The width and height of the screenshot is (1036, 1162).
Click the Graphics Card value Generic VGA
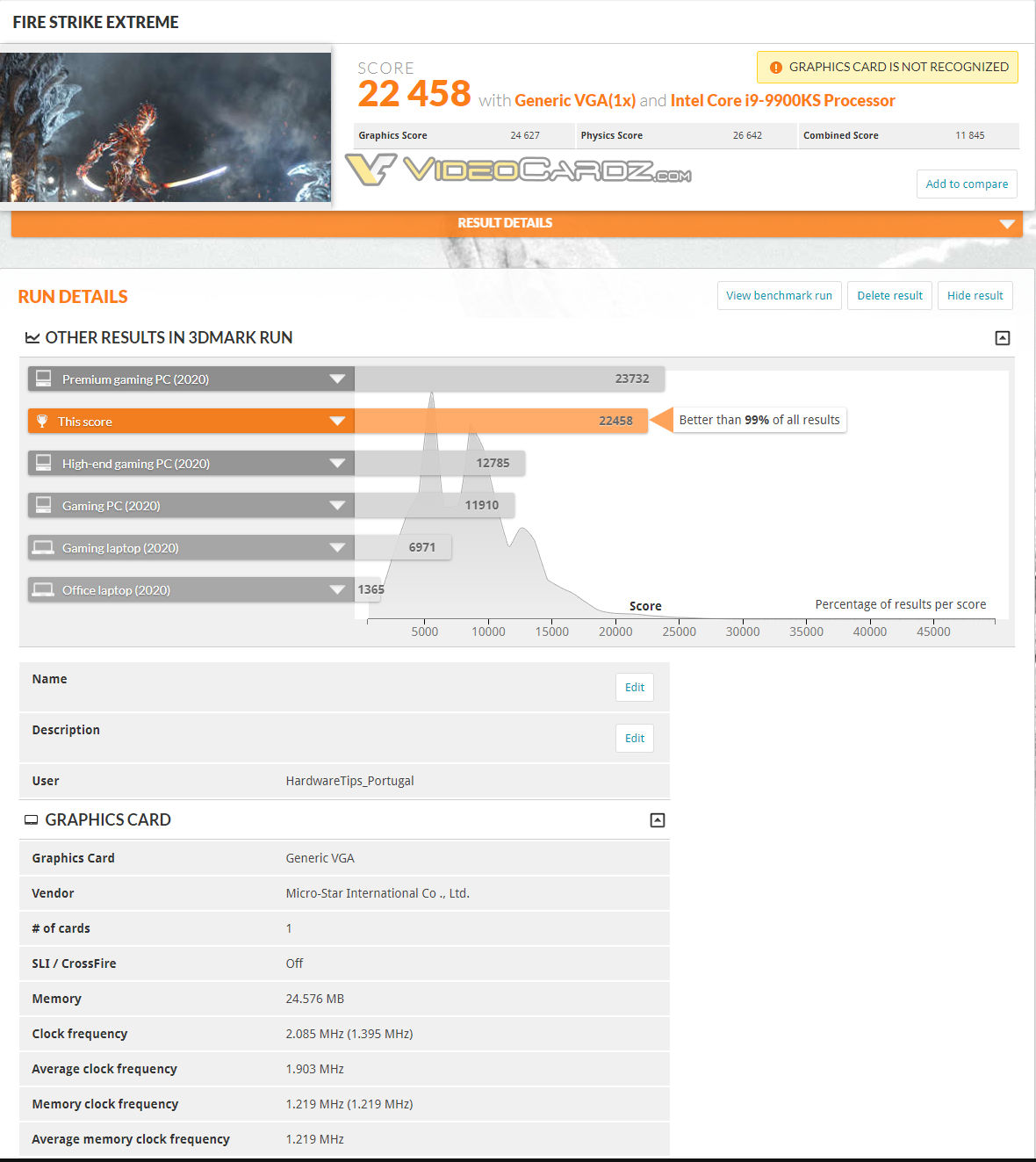pos(320,858)
